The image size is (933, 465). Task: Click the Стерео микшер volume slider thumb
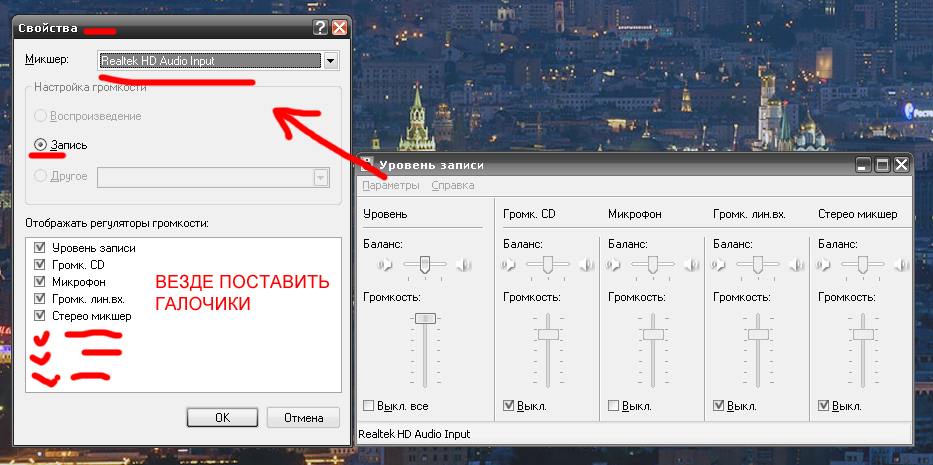pos(863,334)
